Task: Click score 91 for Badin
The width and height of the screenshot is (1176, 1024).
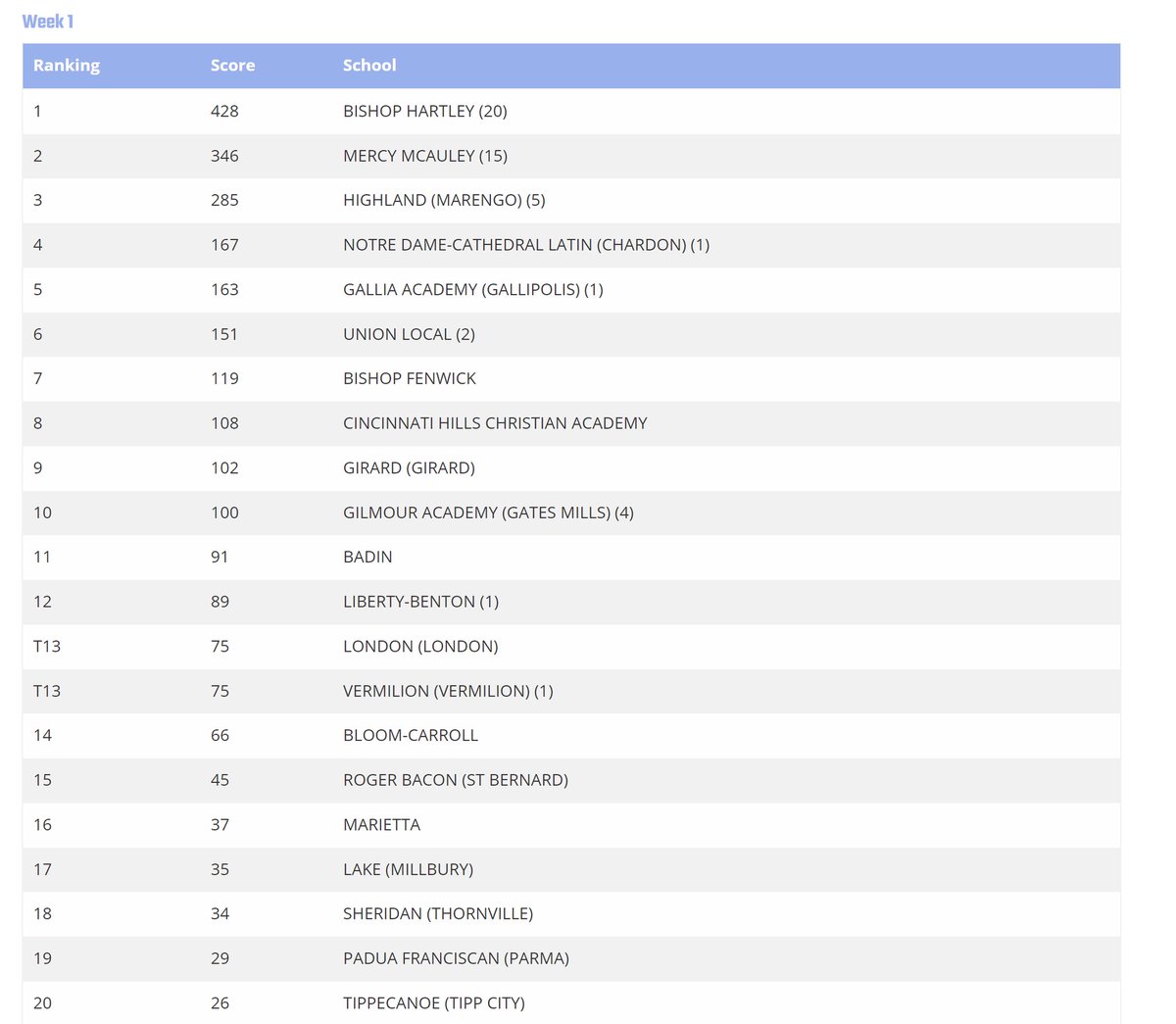Action: coord(220,557)
